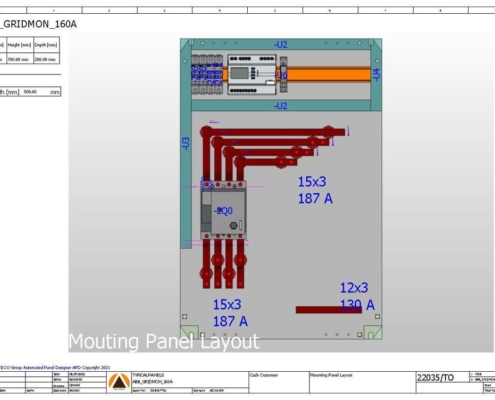
Task: Click the bottom-right mounting bracket of plate
Action: (x=373, y=332)
